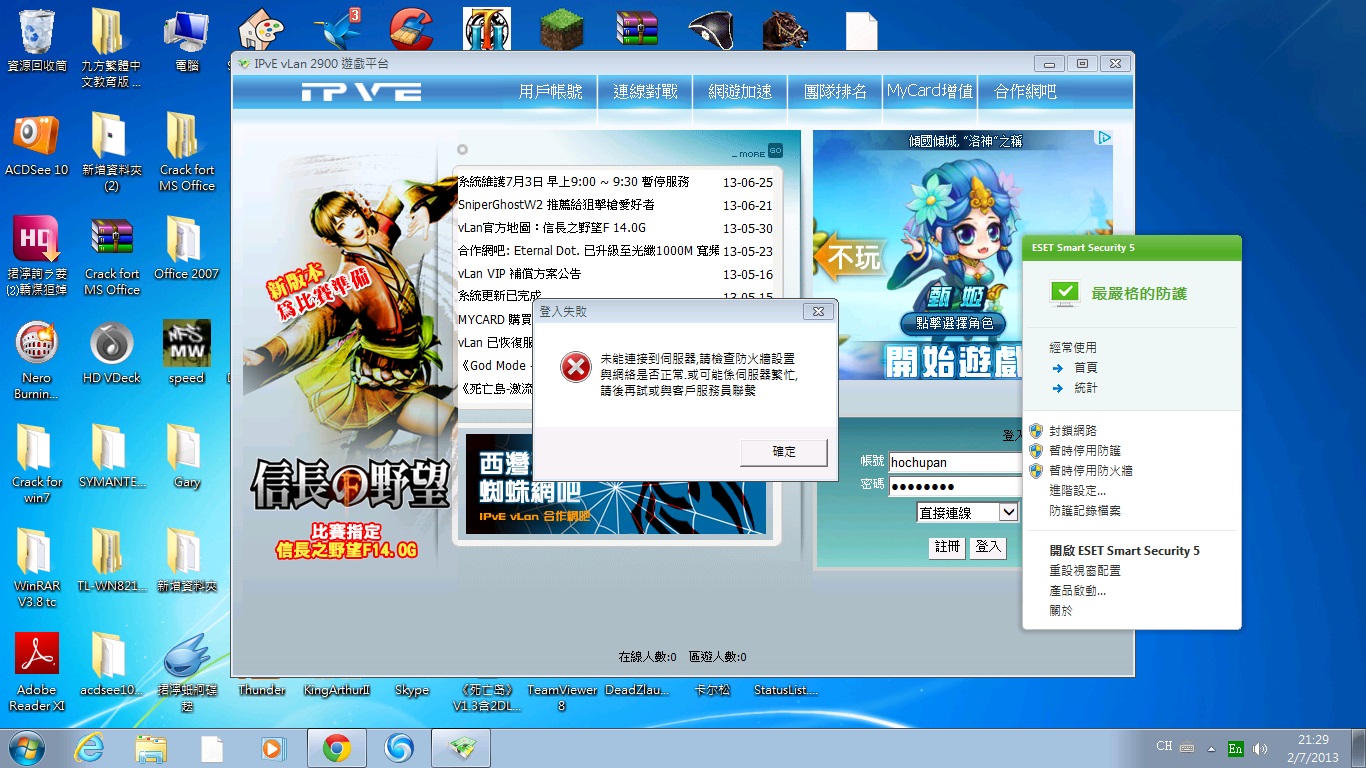This screenshot has width=1366, height=768.
Task: Click the volume speaker icon in system tray
Action: click(1260, 748)
